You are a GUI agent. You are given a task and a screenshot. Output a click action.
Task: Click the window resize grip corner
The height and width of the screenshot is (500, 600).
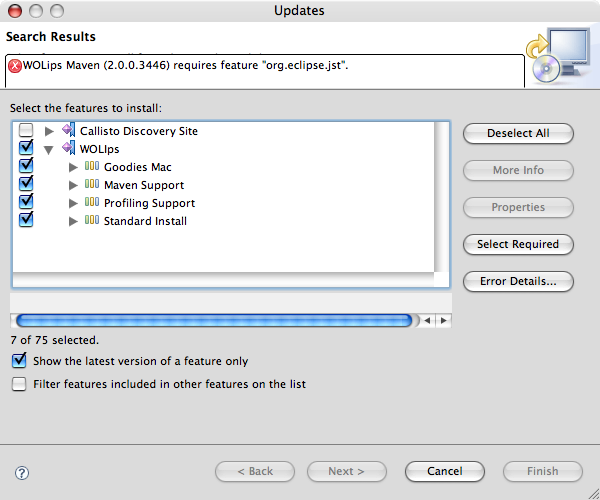tap(593, 494)
